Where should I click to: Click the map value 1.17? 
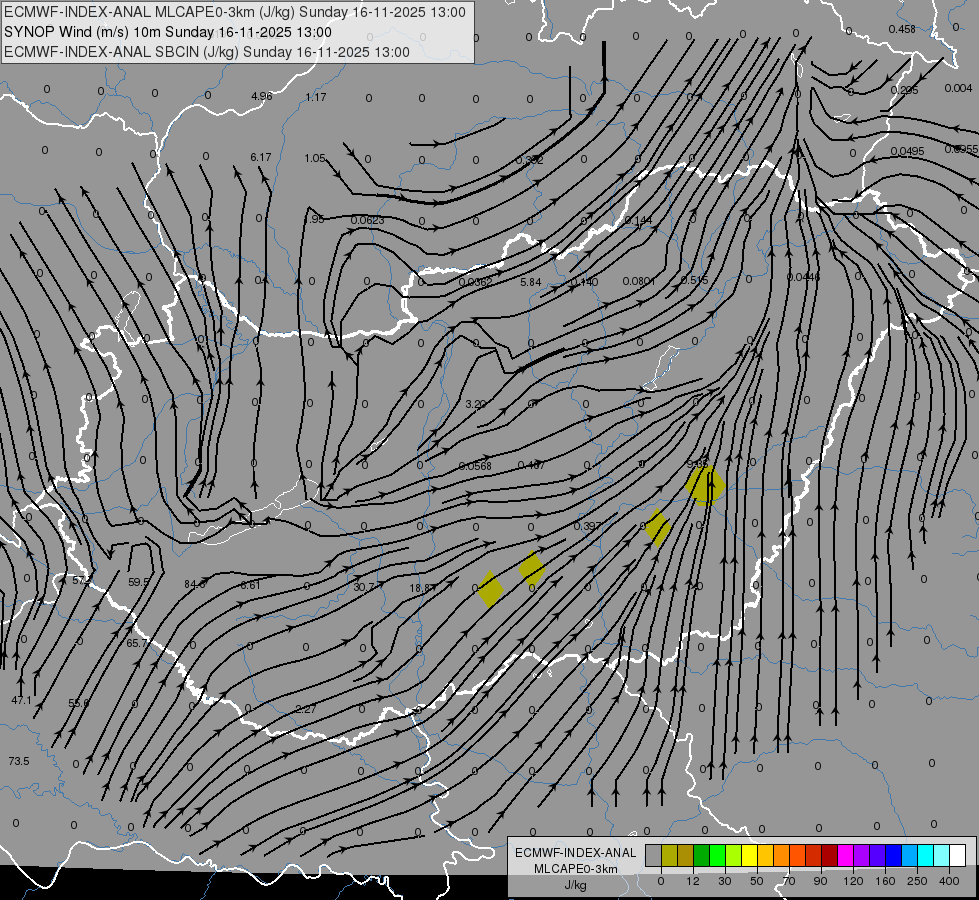(316, 97)
